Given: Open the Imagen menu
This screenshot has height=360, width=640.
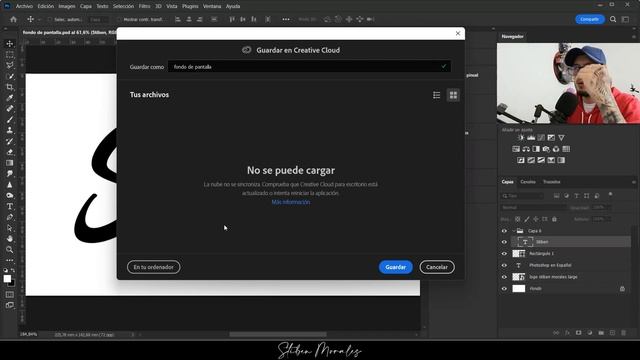Looking at the screenshot, I should [x=67, y=6].
